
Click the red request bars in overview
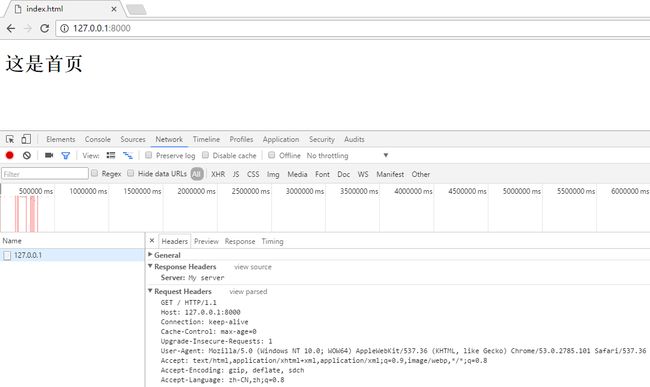pyautogui.click(x=27, y=214)
